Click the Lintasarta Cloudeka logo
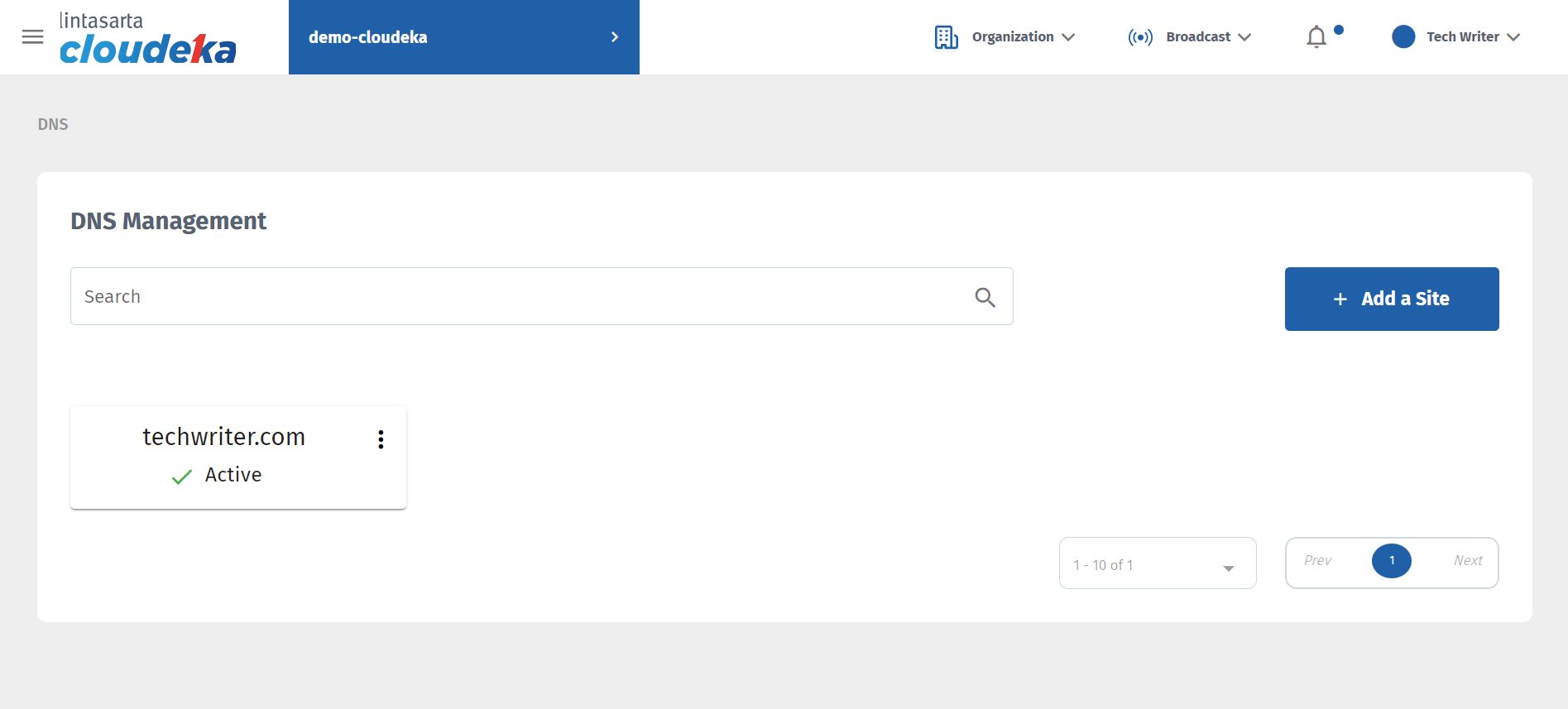The height and width of the screenshot is (709, 1568). pyautogui.click(x=147, y=38)
